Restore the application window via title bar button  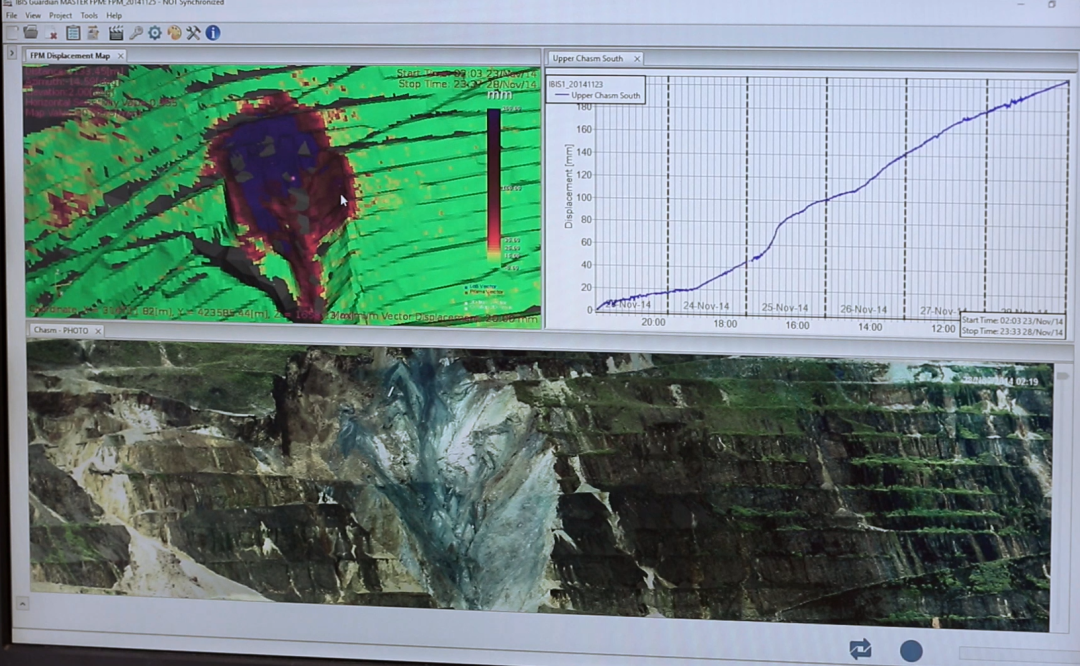pos(1052,4)
